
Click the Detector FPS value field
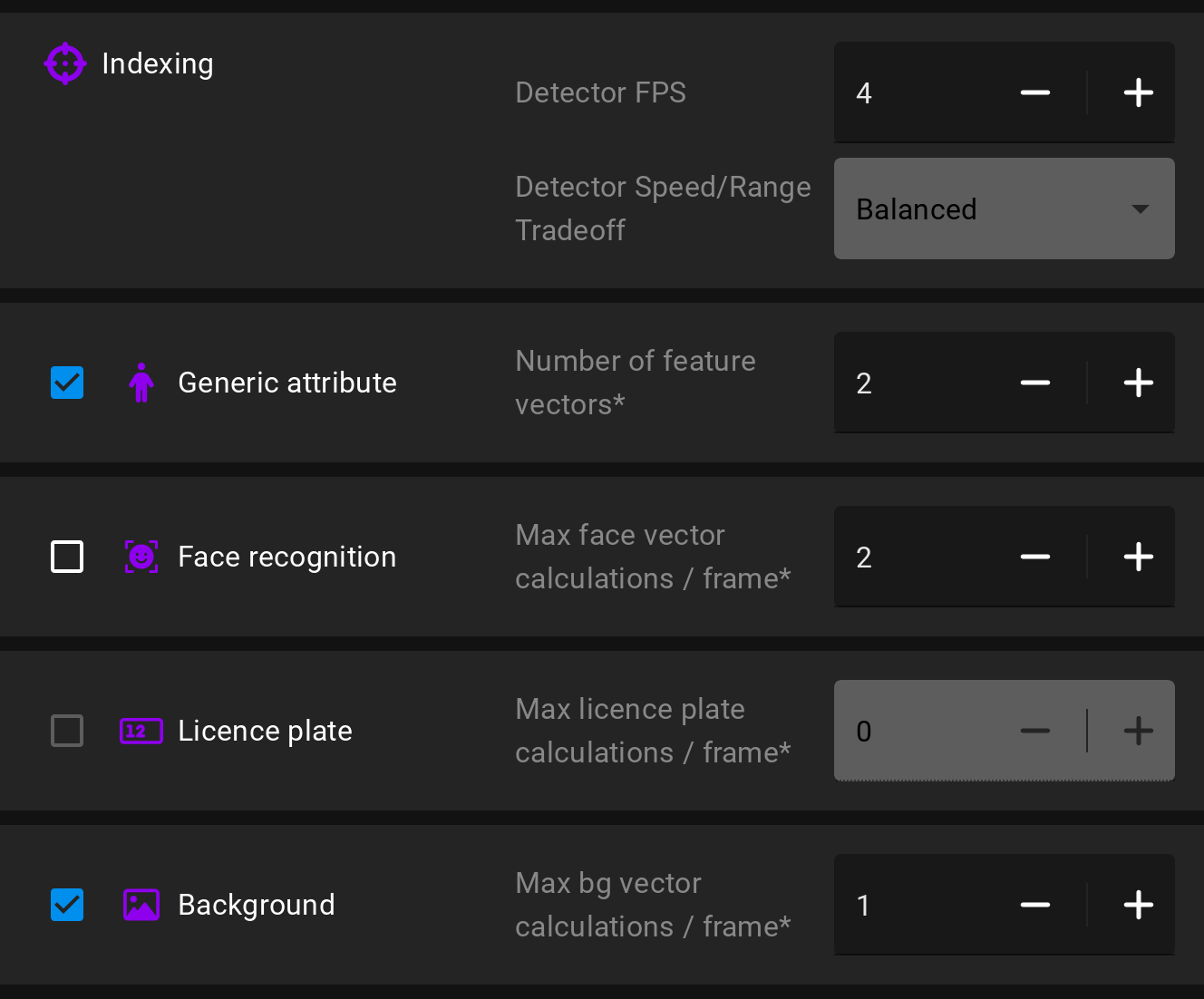[x=916, y=92]
